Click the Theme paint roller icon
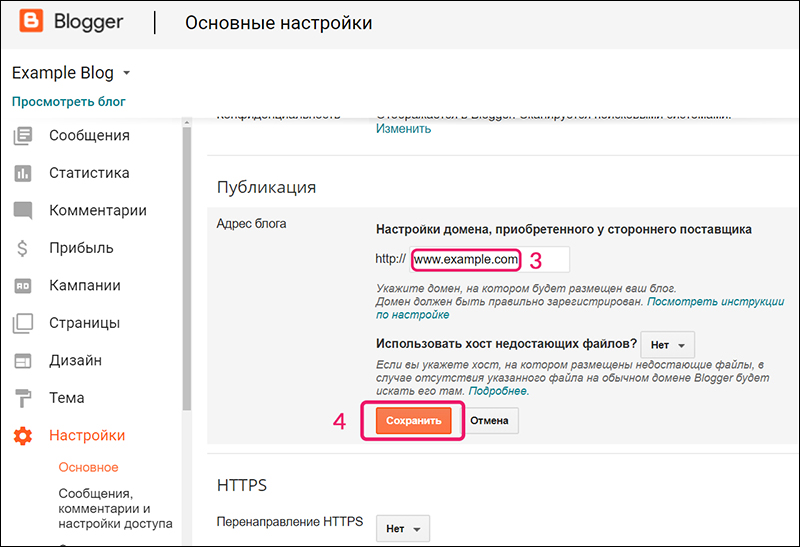 pos(22,398)
